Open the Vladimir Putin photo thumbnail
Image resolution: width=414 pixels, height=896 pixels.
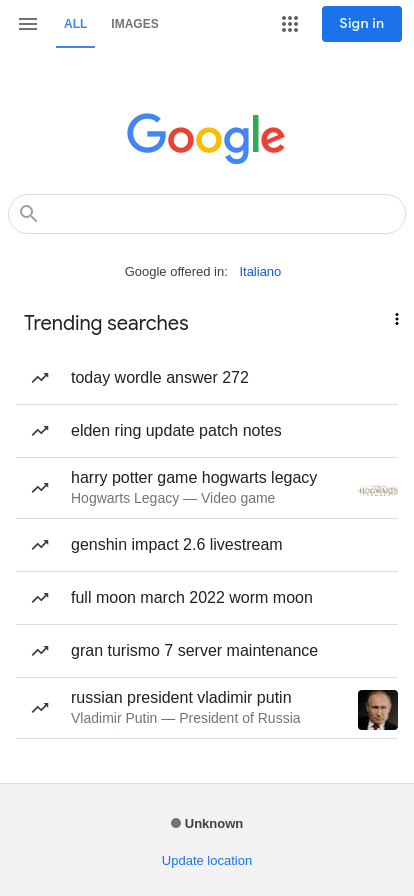[x=378, y=710]
